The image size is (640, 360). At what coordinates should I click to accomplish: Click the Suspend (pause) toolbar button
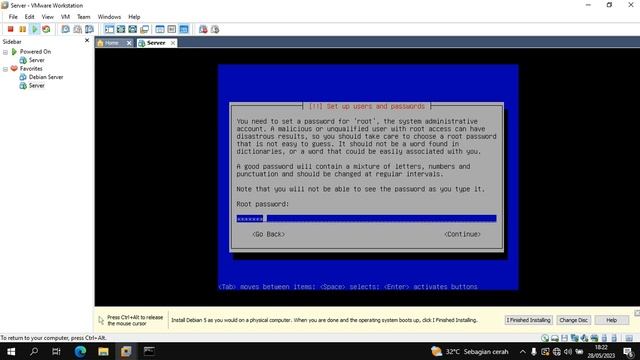point(22,29)
